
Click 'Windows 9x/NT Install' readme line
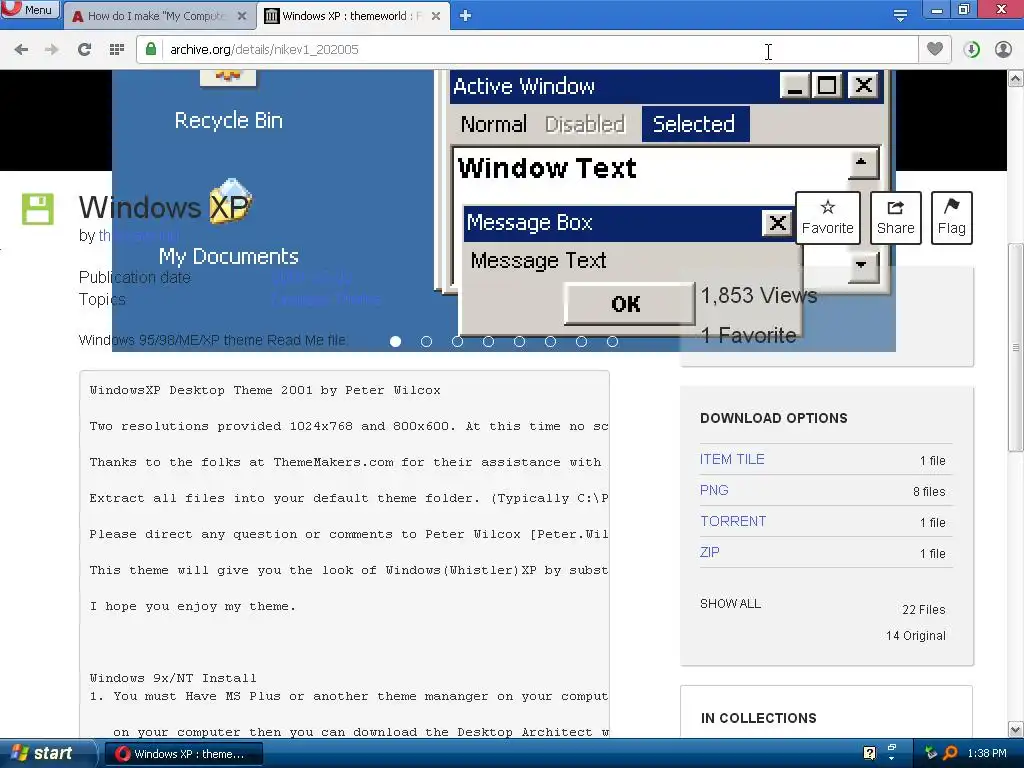[173, 678]
